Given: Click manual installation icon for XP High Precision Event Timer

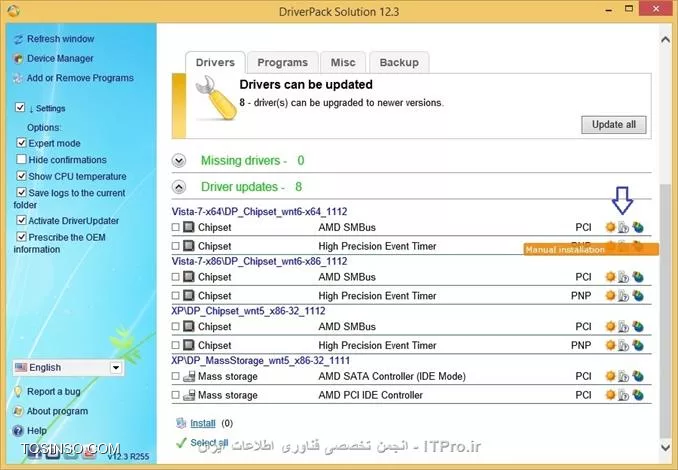Looking at the screenshot, I should tap(623, 345).
